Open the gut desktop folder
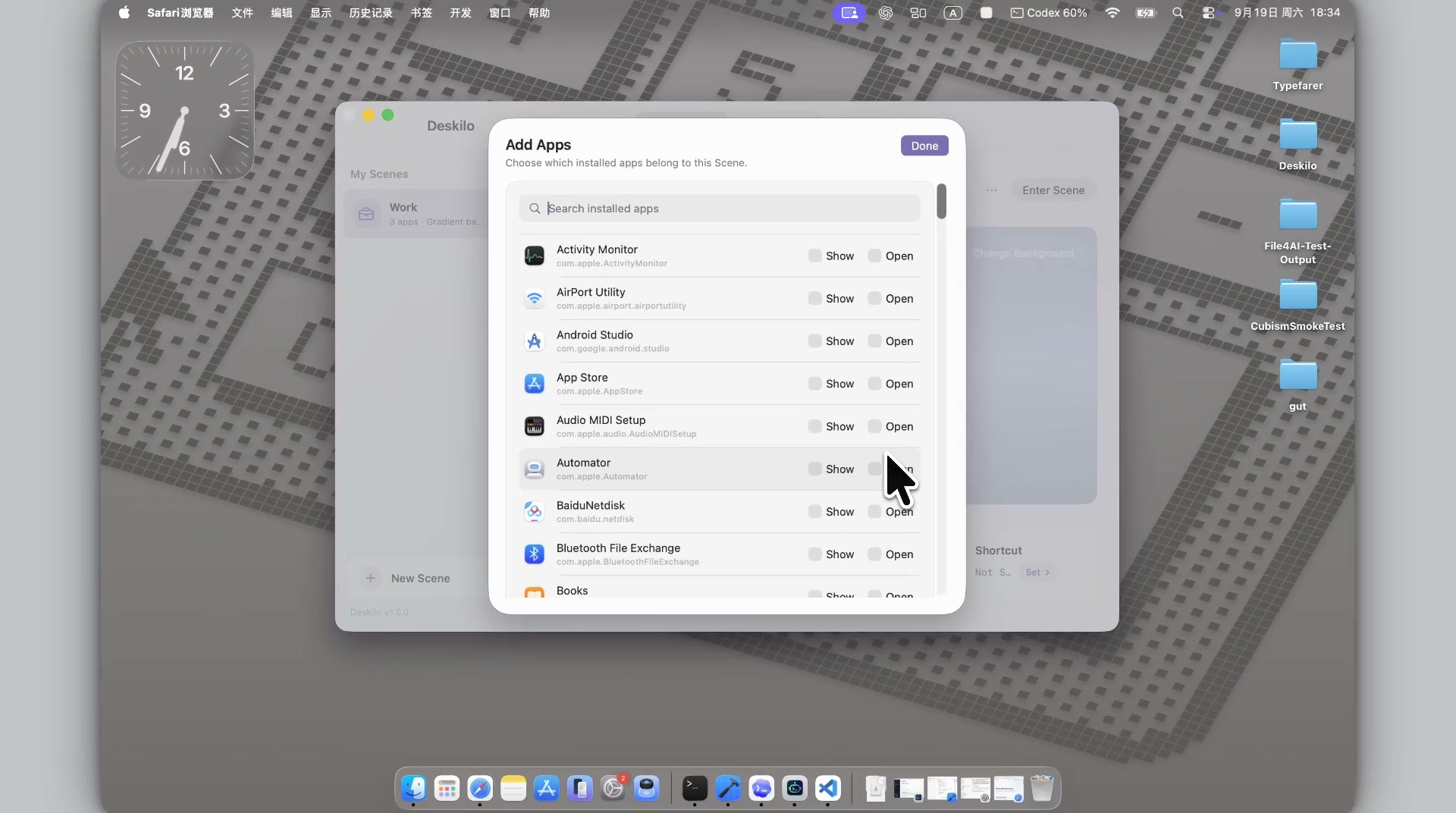This screenshot has width=1456, height=813. (1298, 375)
